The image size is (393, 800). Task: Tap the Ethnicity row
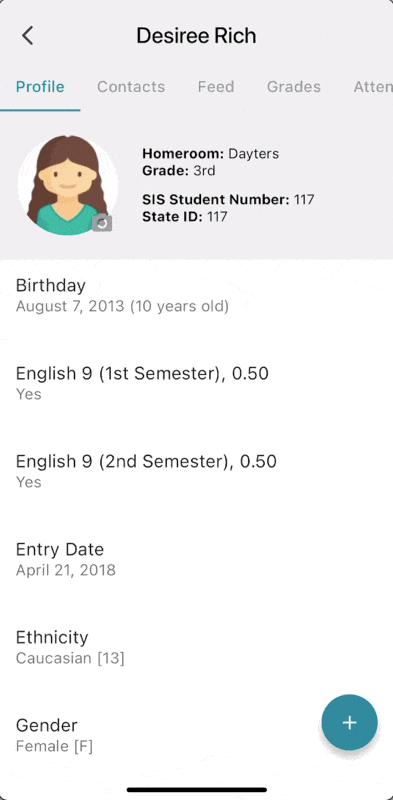(196, 646)
